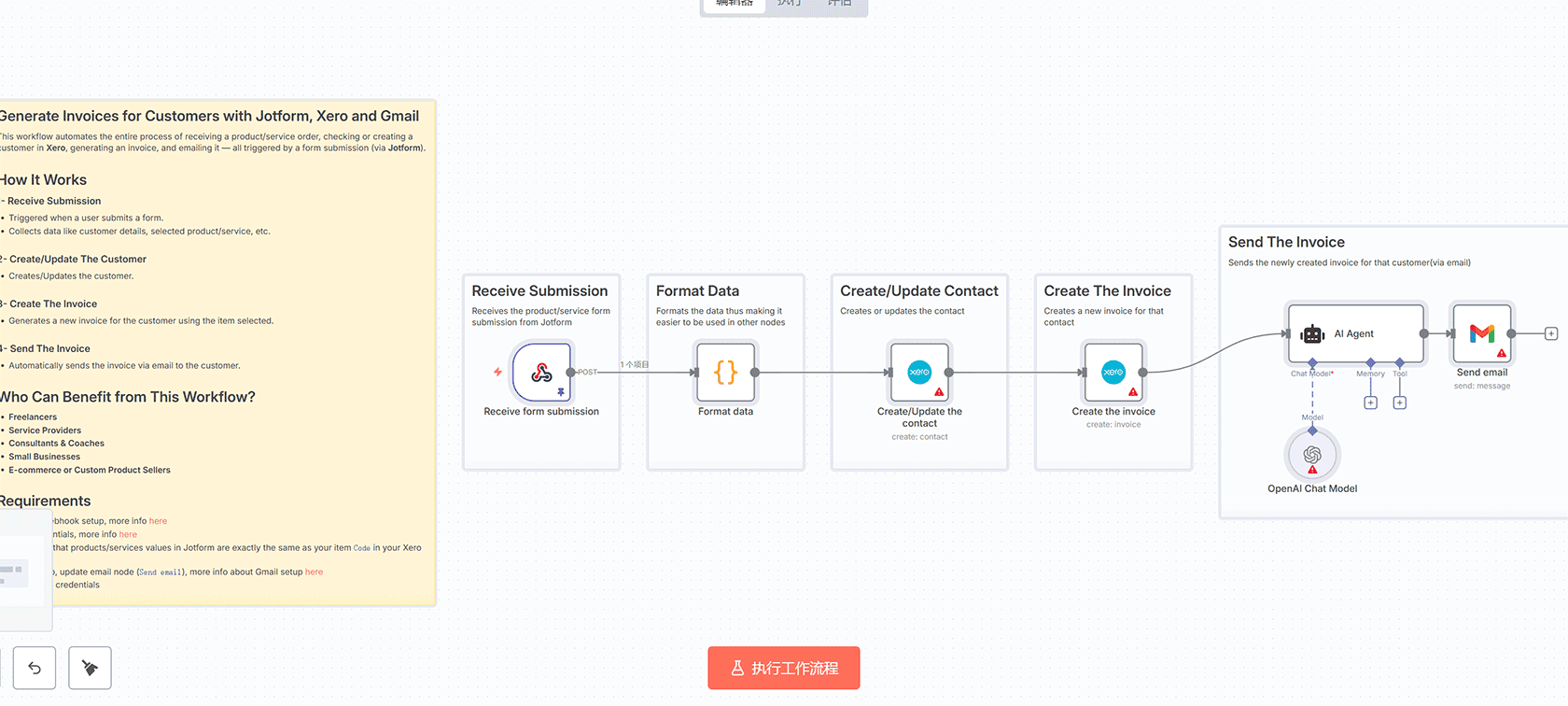The image size is (1568, 706).
Task: Click the Send email warning triangle
Action: click(1501, 354)
